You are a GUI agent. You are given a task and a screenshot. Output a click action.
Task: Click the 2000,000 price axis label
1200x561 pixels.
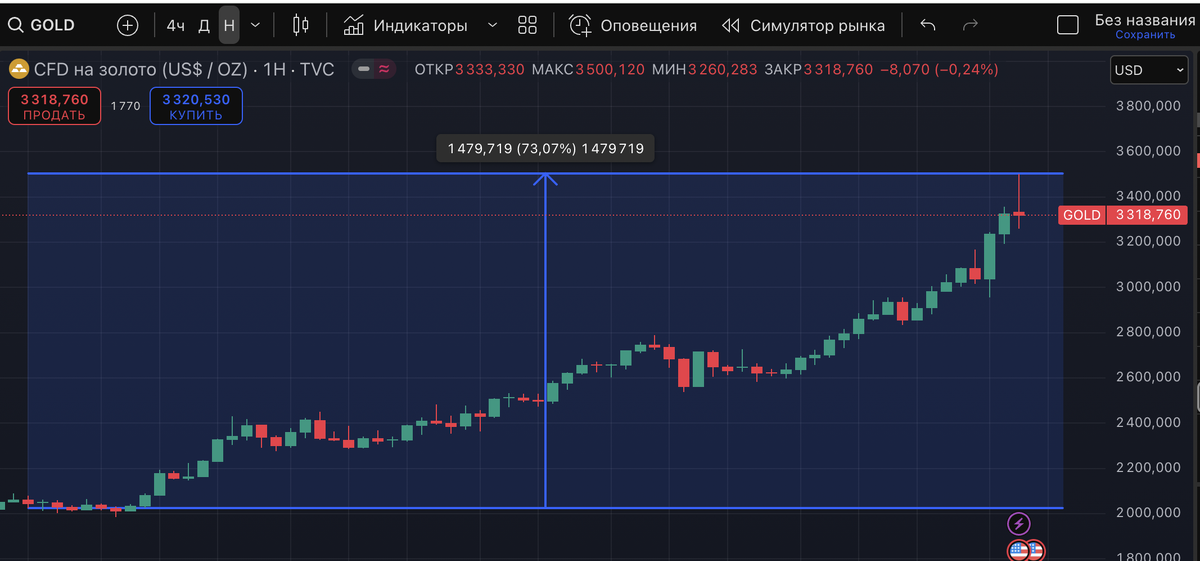pyautogui.click(x=1148, y=513)
